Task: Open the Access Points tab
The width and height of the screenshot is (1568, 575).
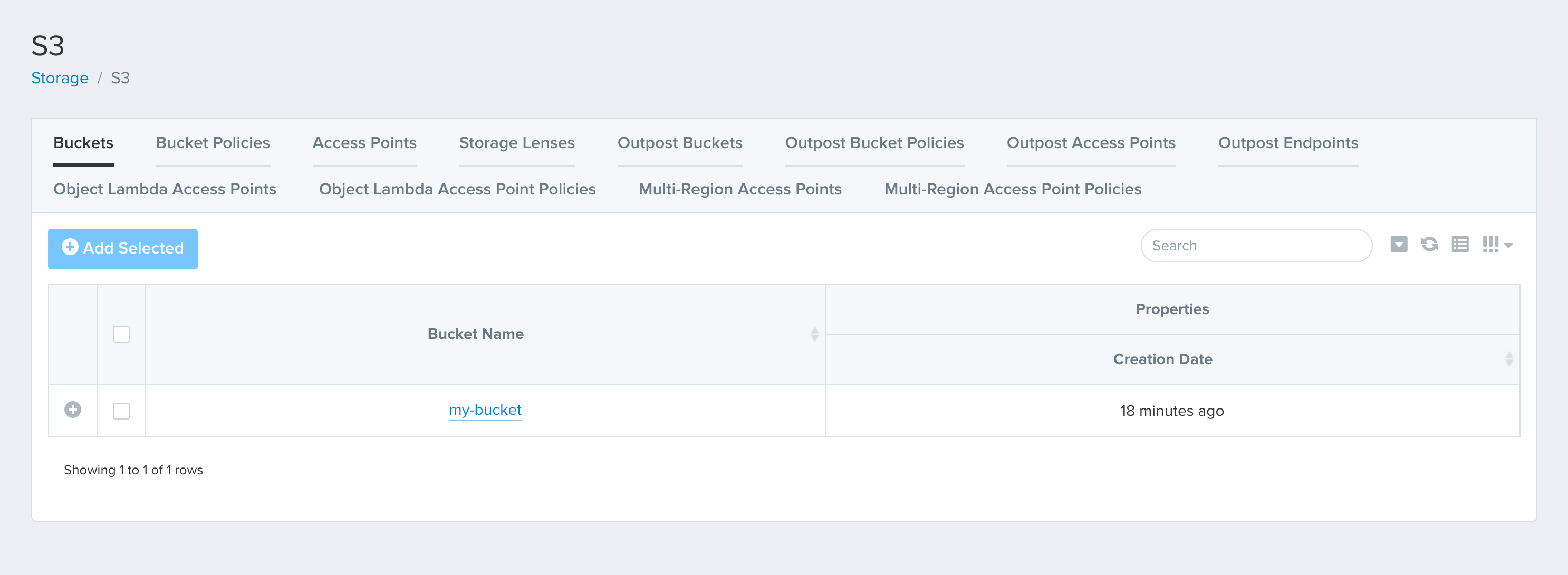Action: point(364,143)
